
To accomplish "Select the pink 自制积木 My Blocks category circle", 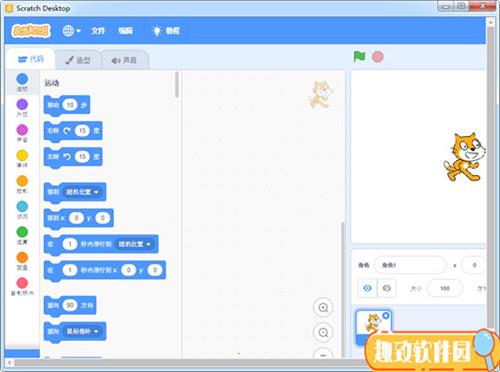I will click(22, 283).
